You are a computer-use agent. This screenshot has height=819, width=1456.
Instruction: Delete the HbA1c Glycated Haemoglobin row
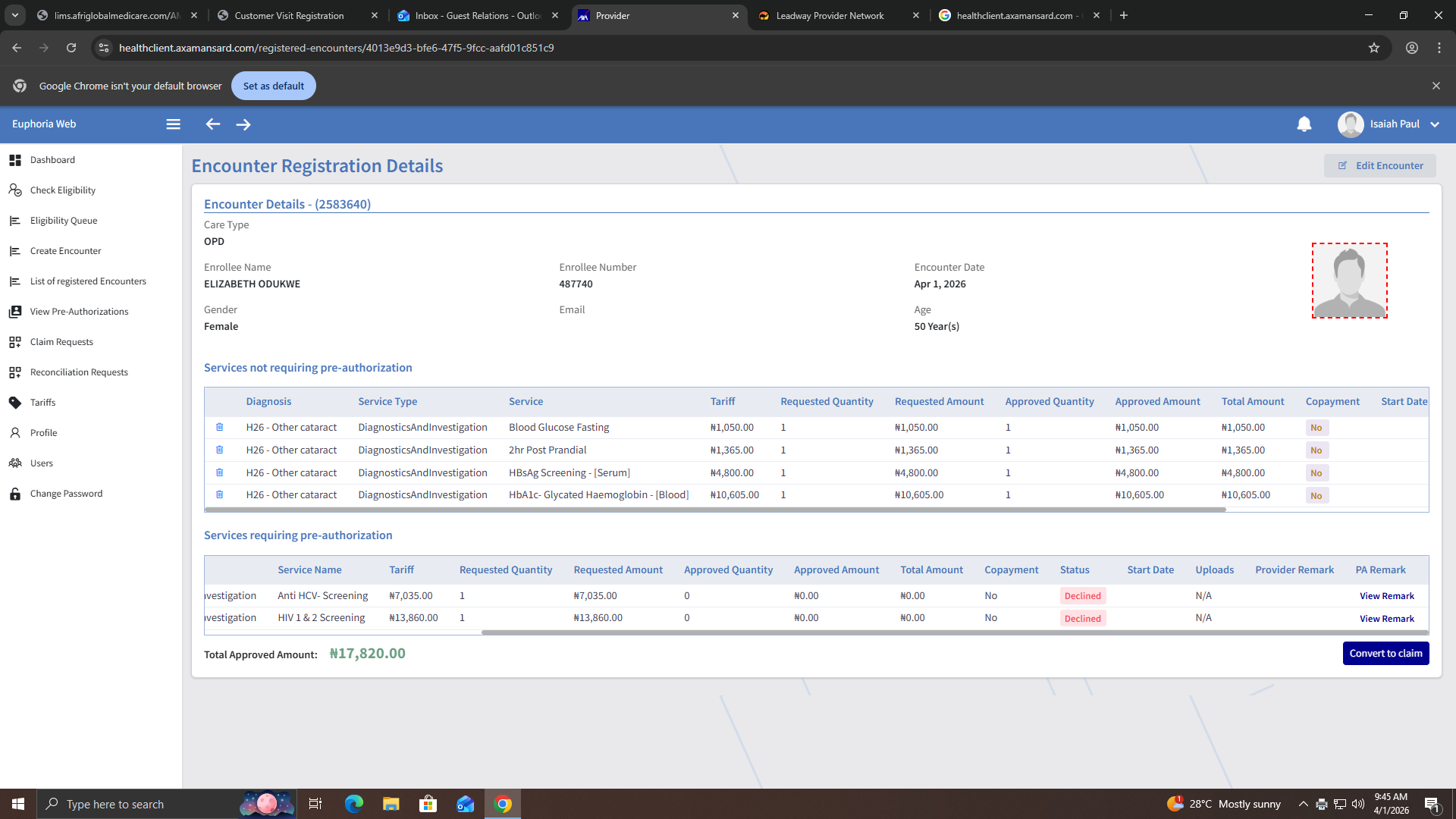219,494
